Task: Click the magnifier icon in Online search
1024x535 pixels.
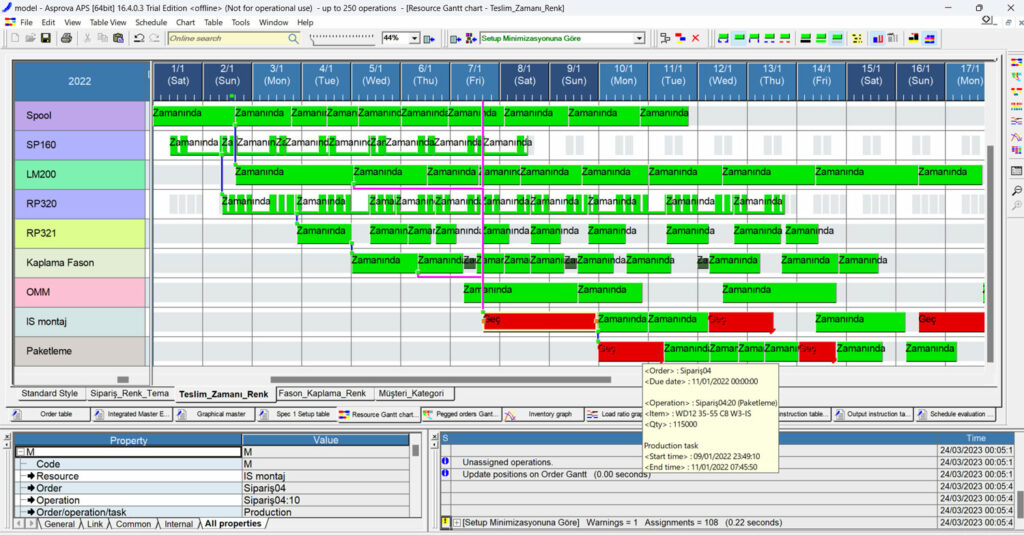Action: point(293,39)
